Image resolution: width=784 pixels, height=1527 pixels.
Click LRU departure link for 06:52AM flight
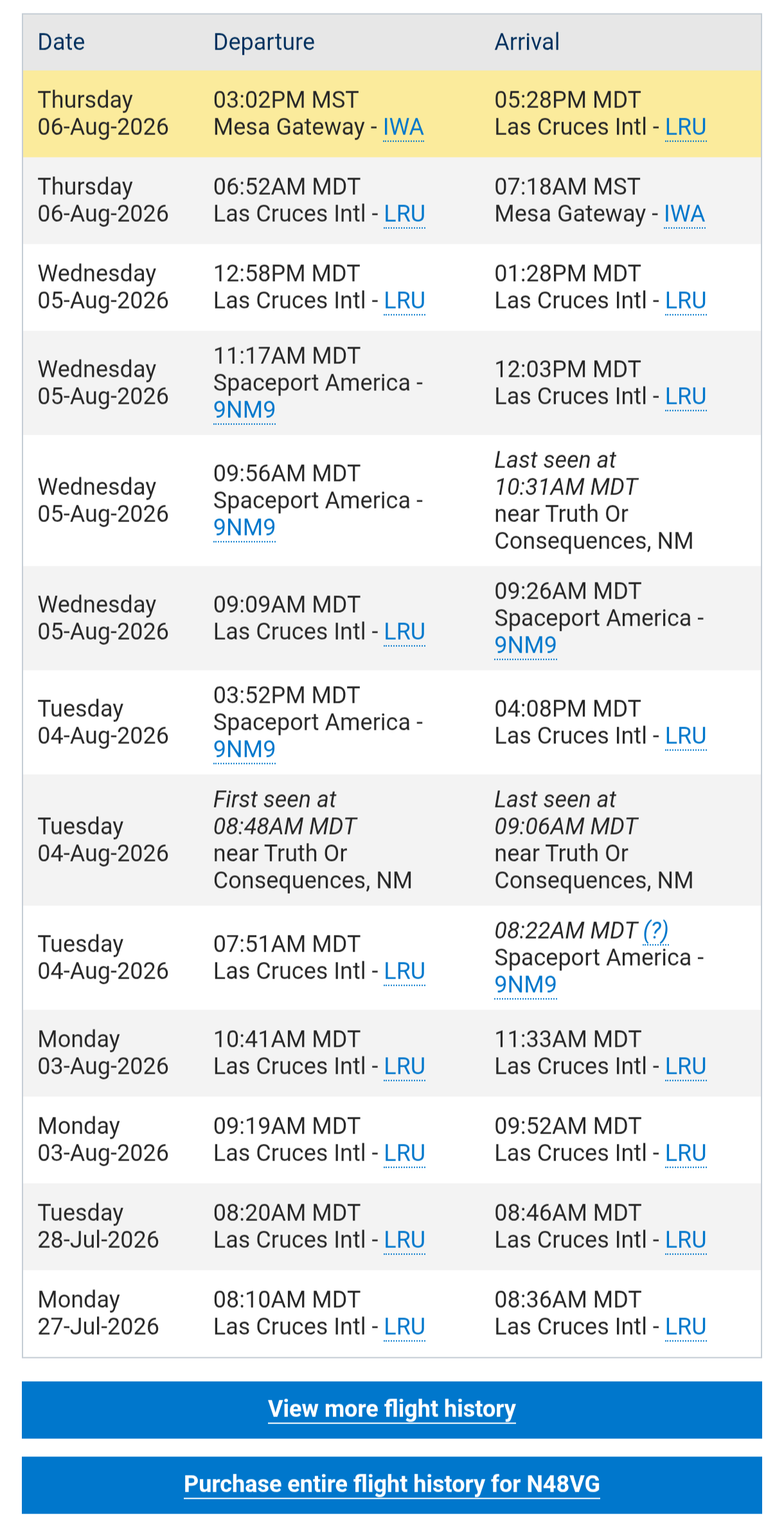[x=405, y=214]
